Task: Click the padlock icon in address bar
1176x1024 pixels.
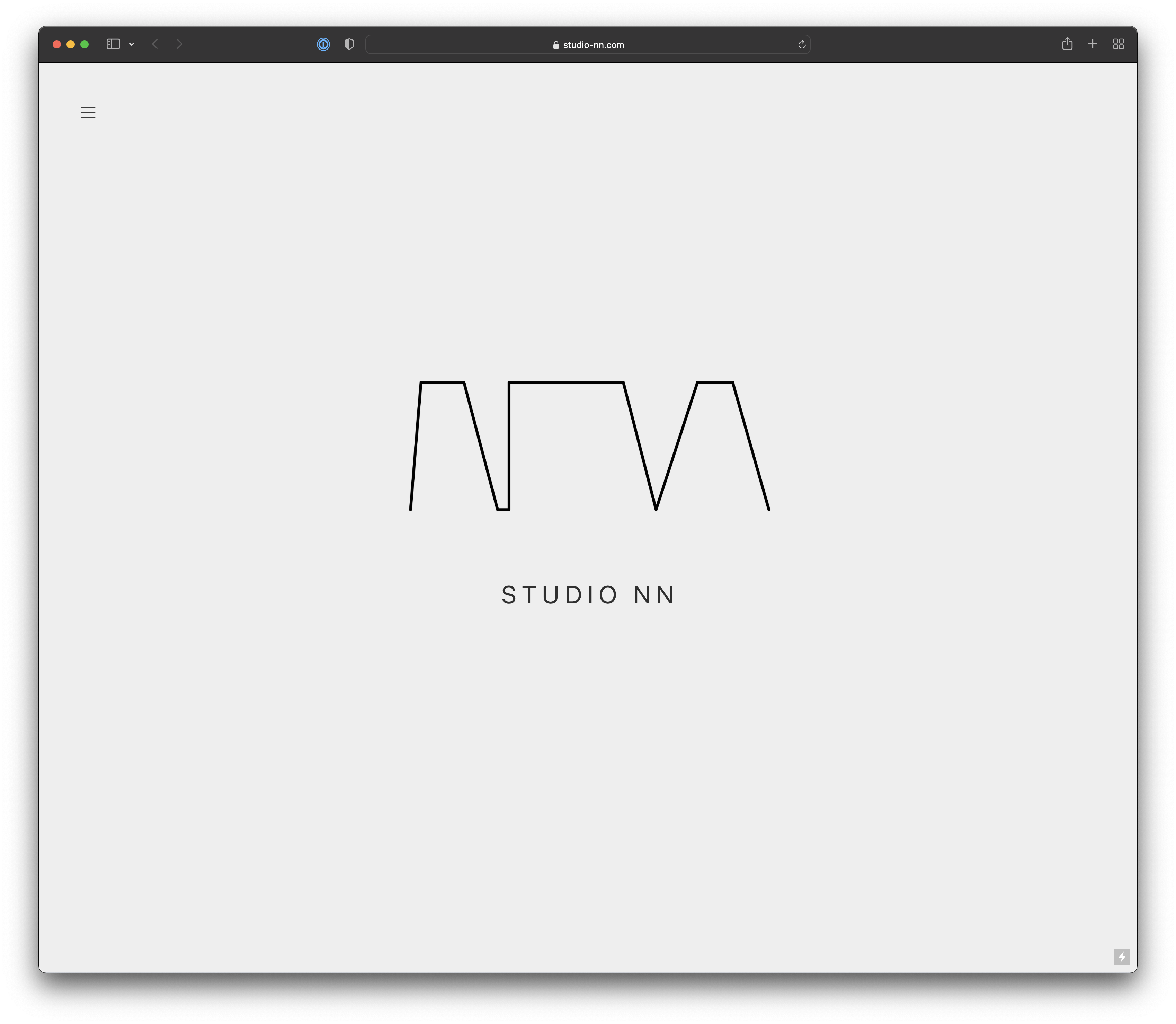Action: pyautogui.click(x=556, y=45)
